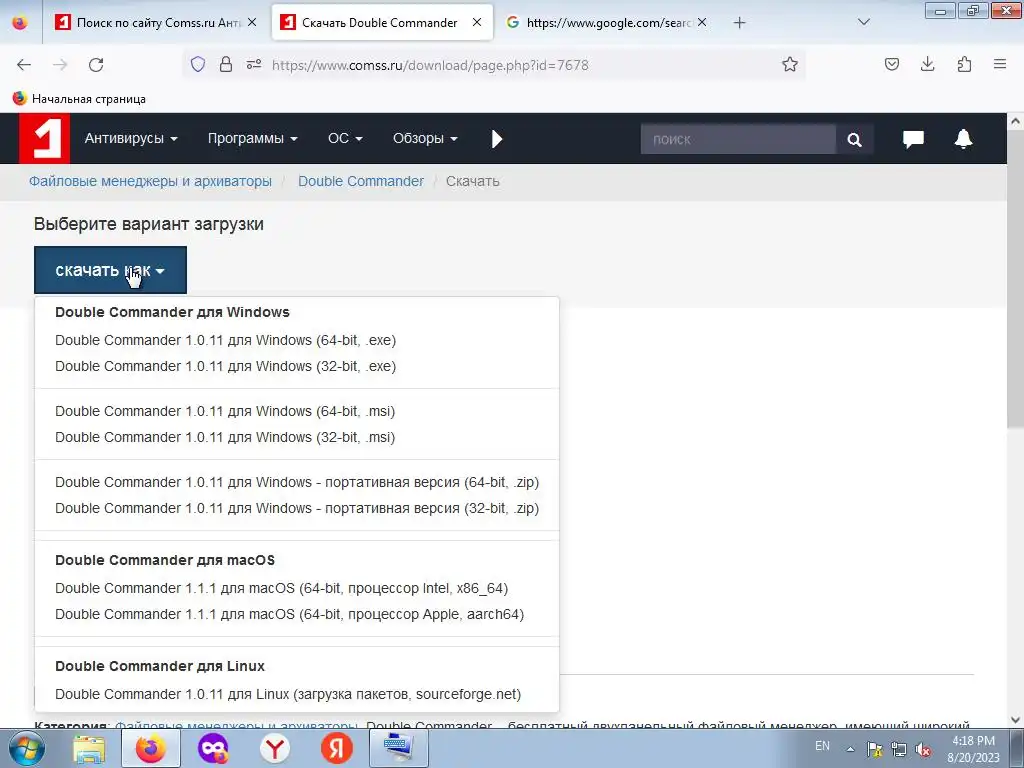Select Linux sourceforge.net packages download
Screen dimensions: 1024x768
(288, 694)
